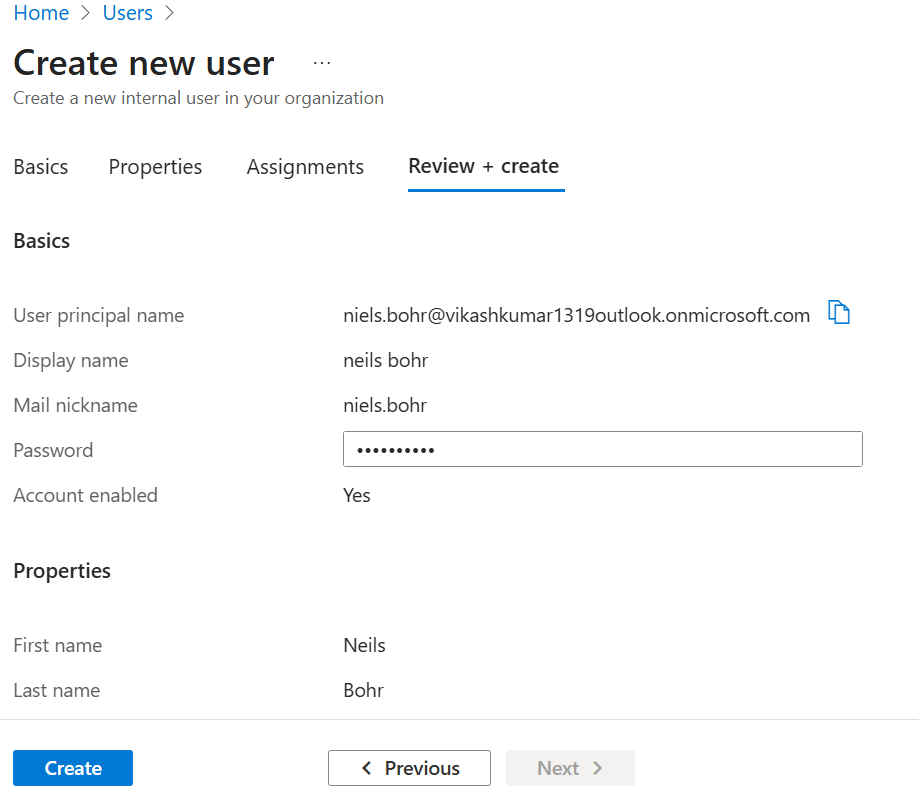Click the First name value Neils
This screenshot has width=919, height=795.
[x=364, y=646]
